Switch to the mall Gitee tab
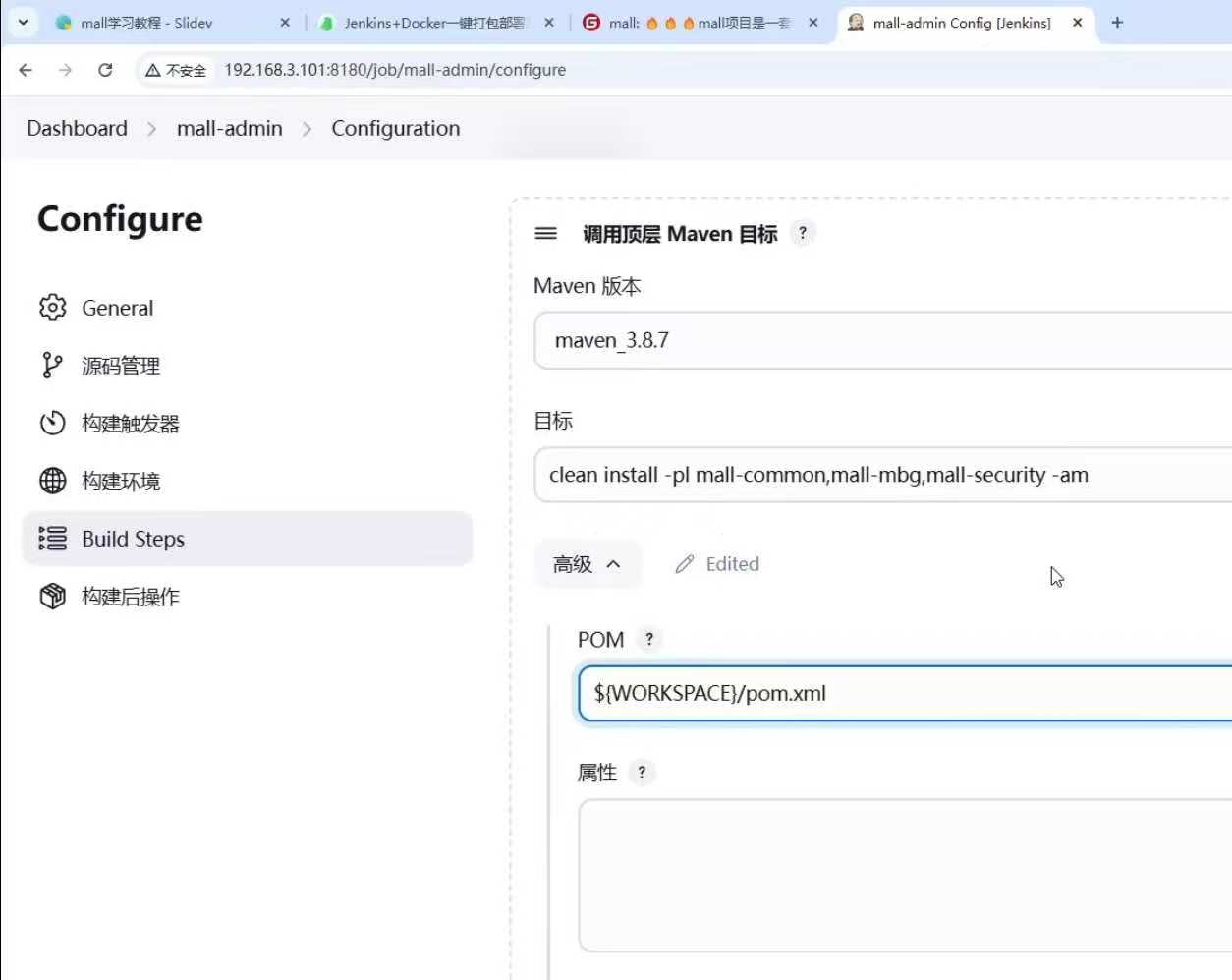The height and width of the screenshot is (980, 1232). click(700, 22)
